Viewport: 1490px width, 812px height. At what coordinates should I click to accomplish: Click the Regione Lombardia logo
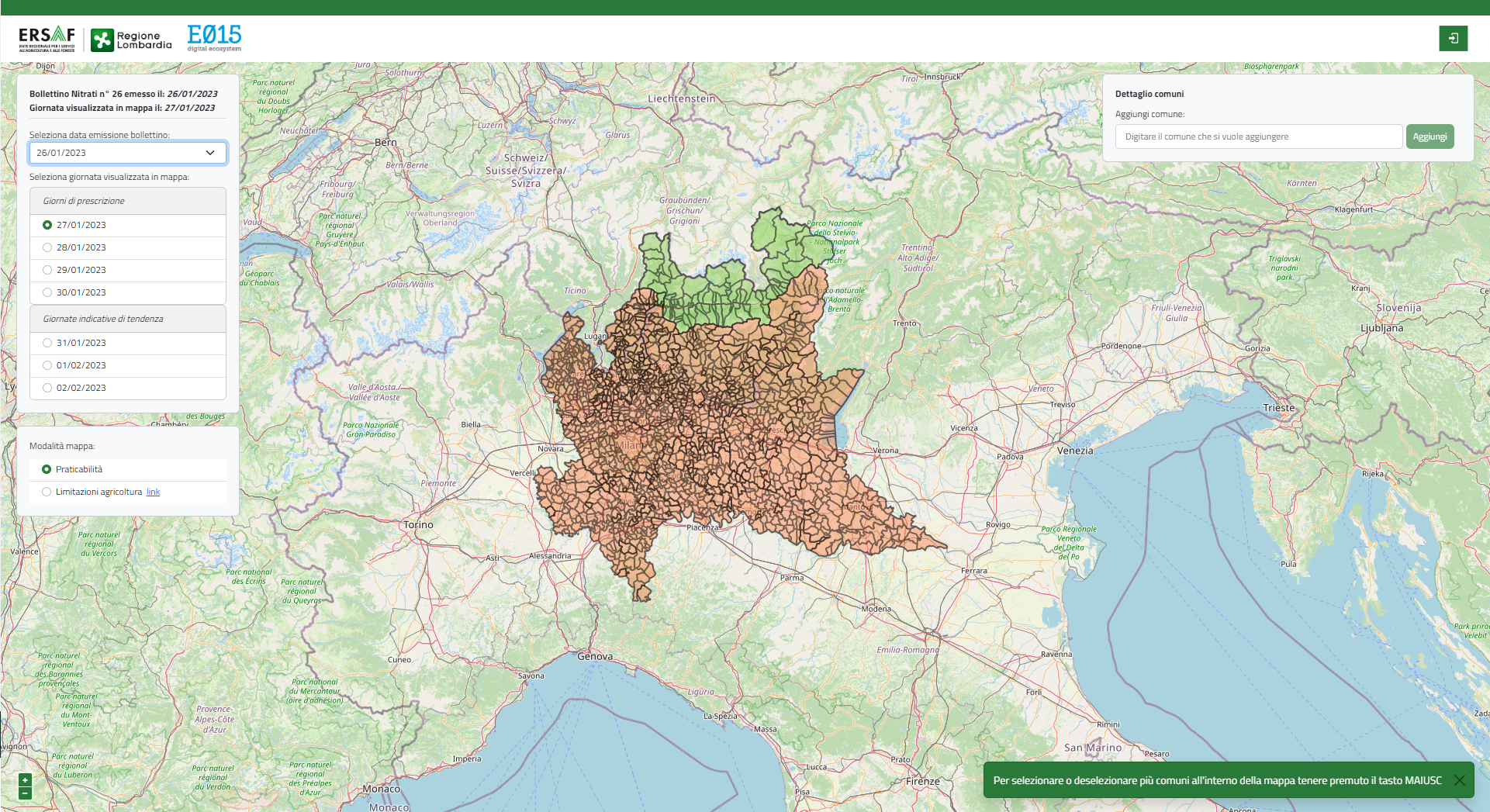pos(131,40)
